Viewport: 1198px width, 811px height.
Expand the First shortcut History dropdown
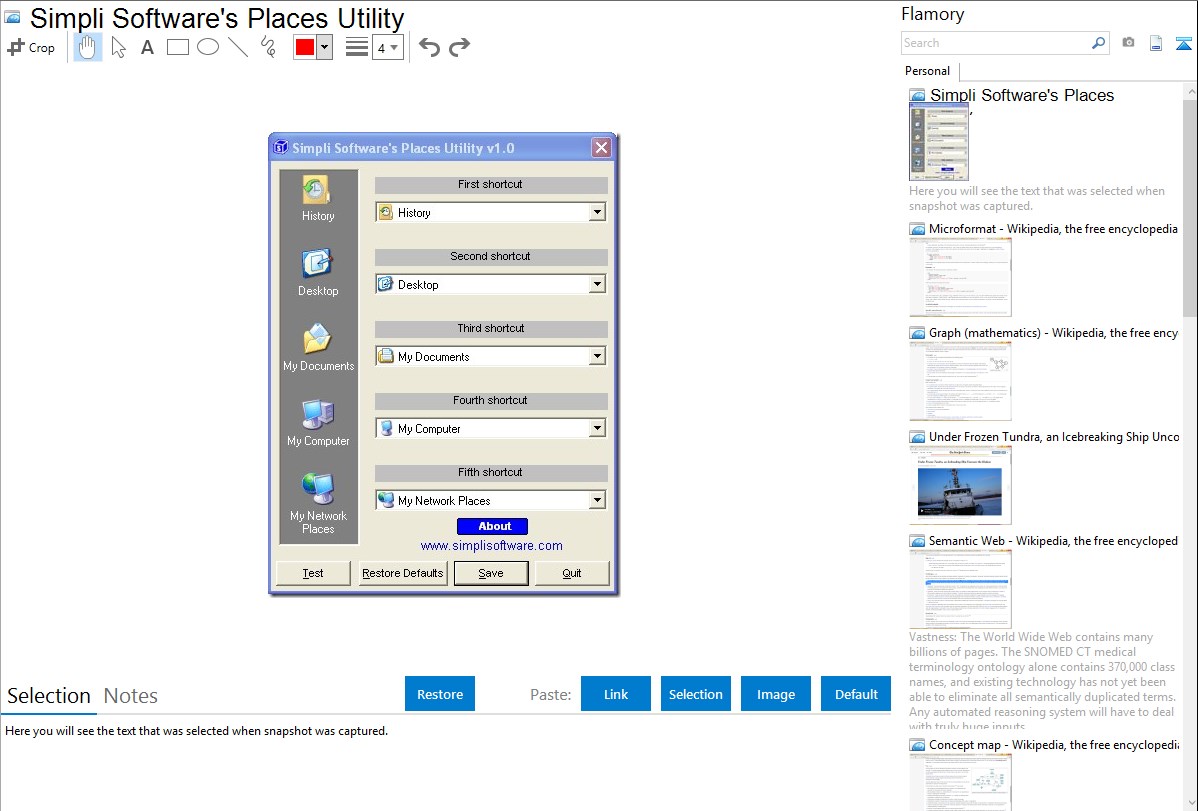597,212
